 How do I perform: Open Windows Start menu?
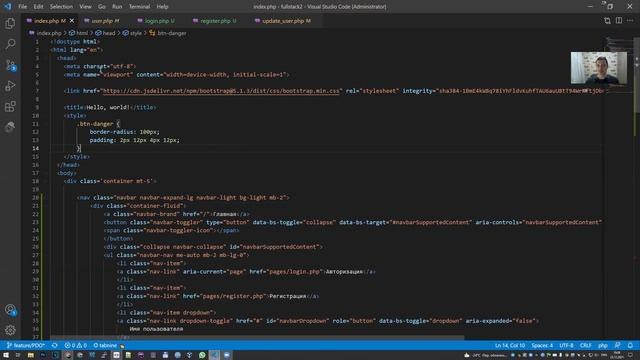(6, 355)
